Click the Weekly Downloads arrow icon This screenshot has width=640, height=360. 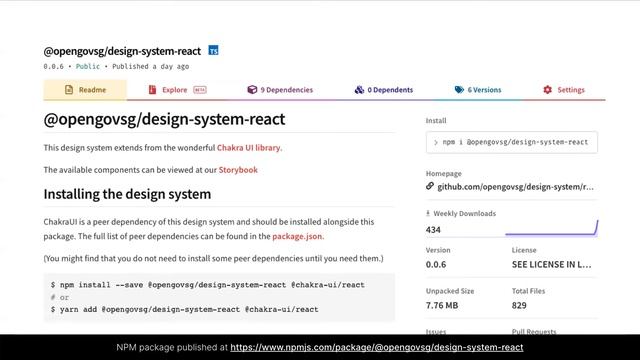pos(428,213)
